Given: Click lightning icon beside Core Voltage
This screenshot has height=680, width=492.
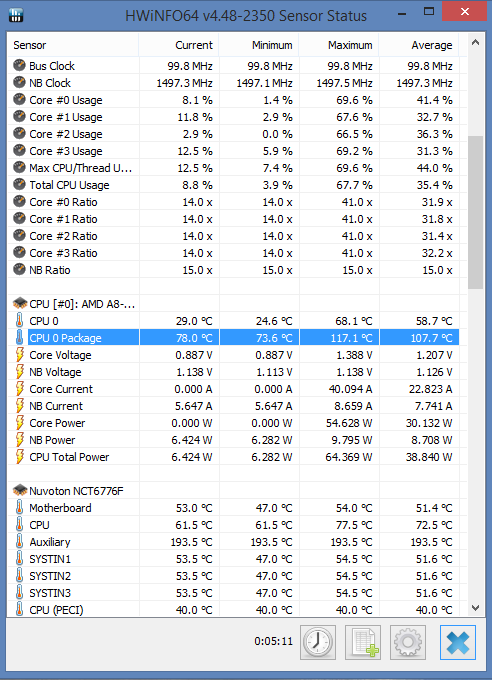Looking at the screenshot, I should [20, 354].
